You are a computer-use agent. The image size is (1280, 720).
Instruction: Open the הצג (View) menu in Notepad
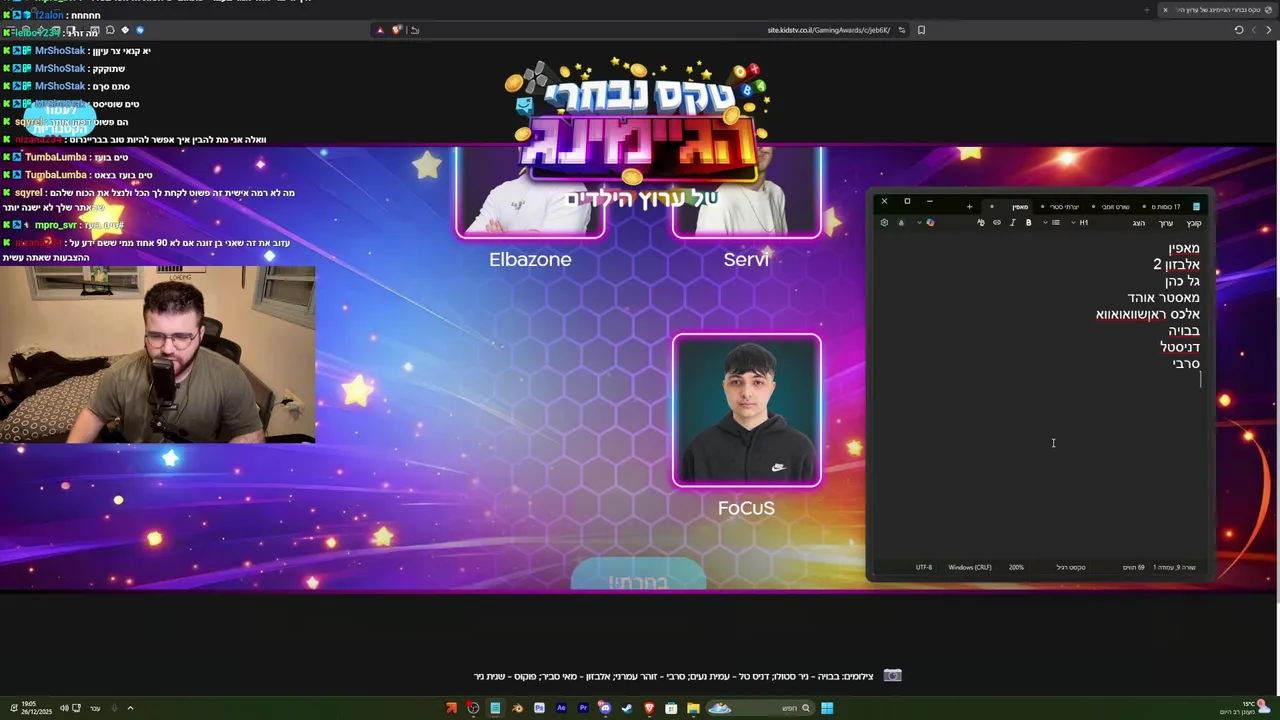(x=1139, y=223)
